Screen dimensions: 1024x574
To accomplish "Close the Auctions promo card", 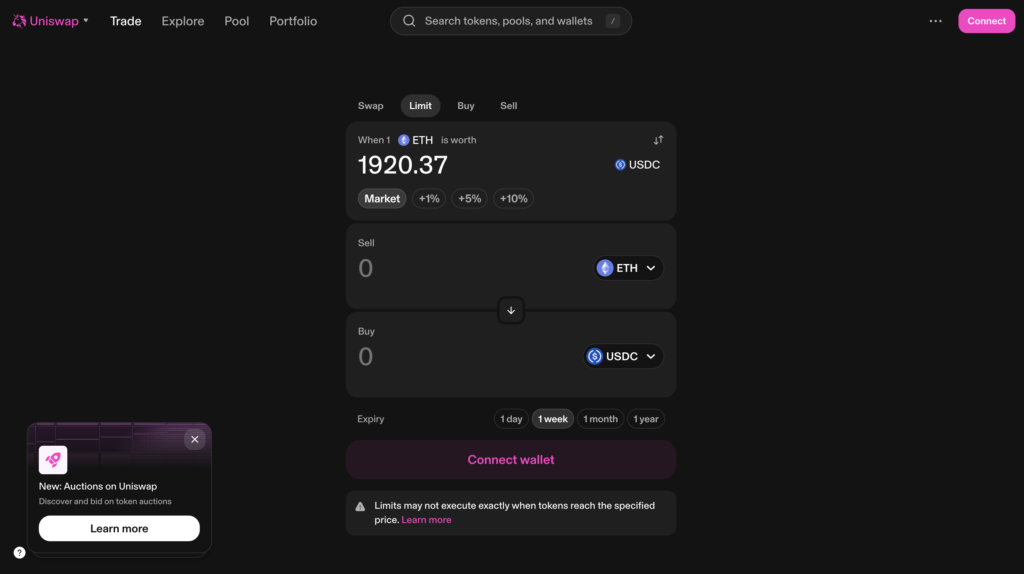I will pos(194,439).
